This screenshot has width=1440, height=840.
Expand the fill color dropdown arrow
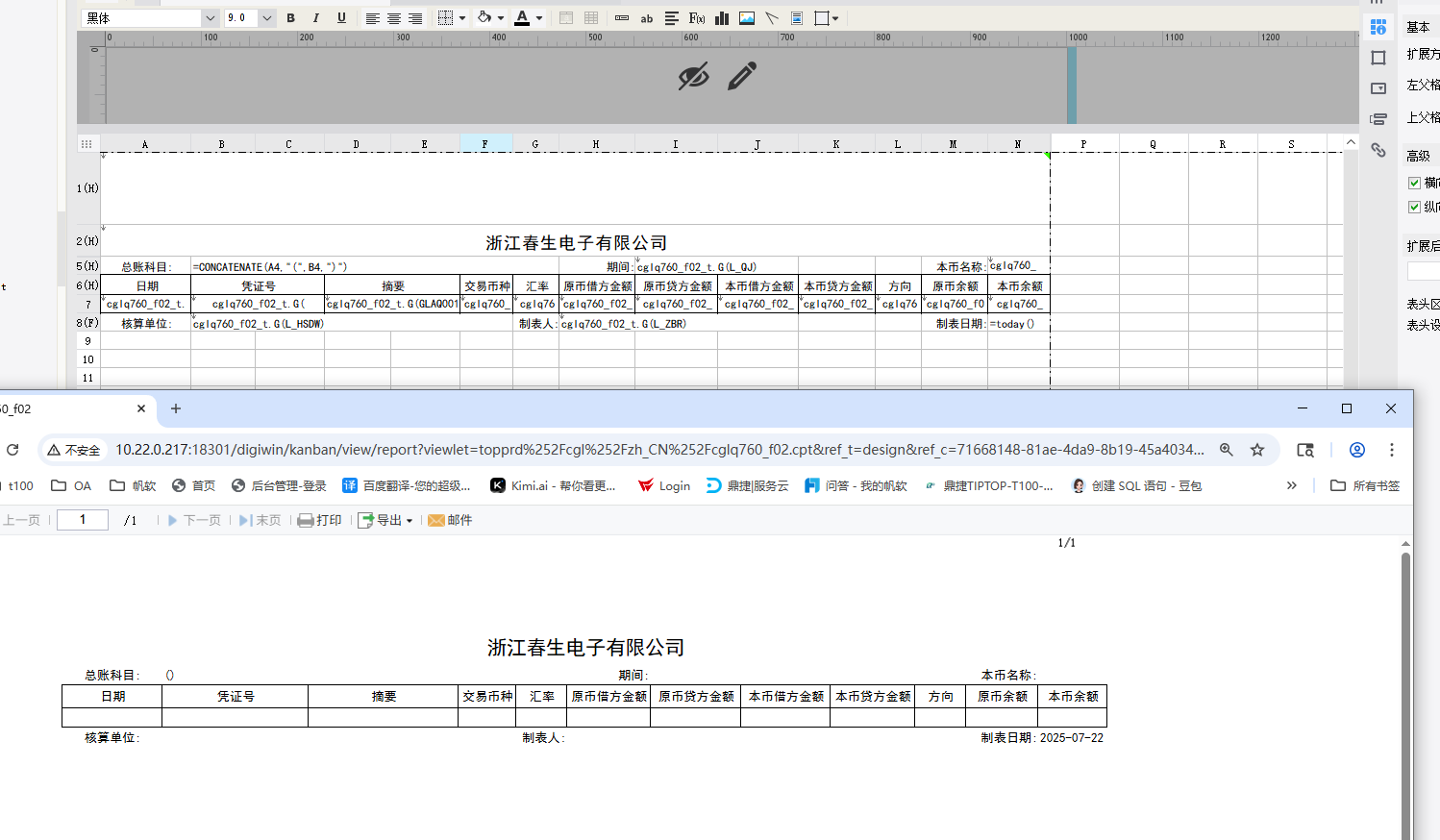pos(501,18)
